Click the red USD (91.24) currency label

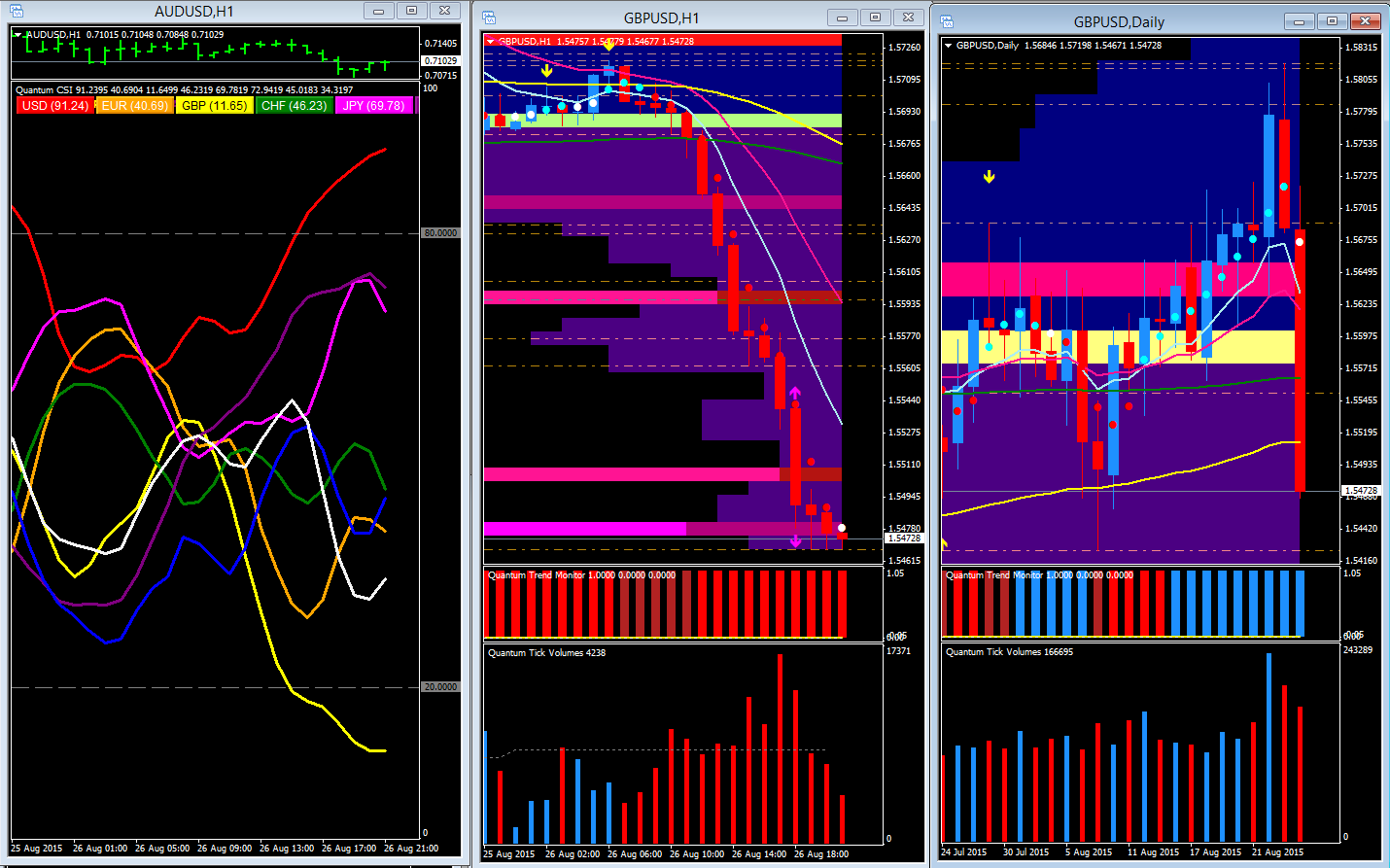click(54, 106)
